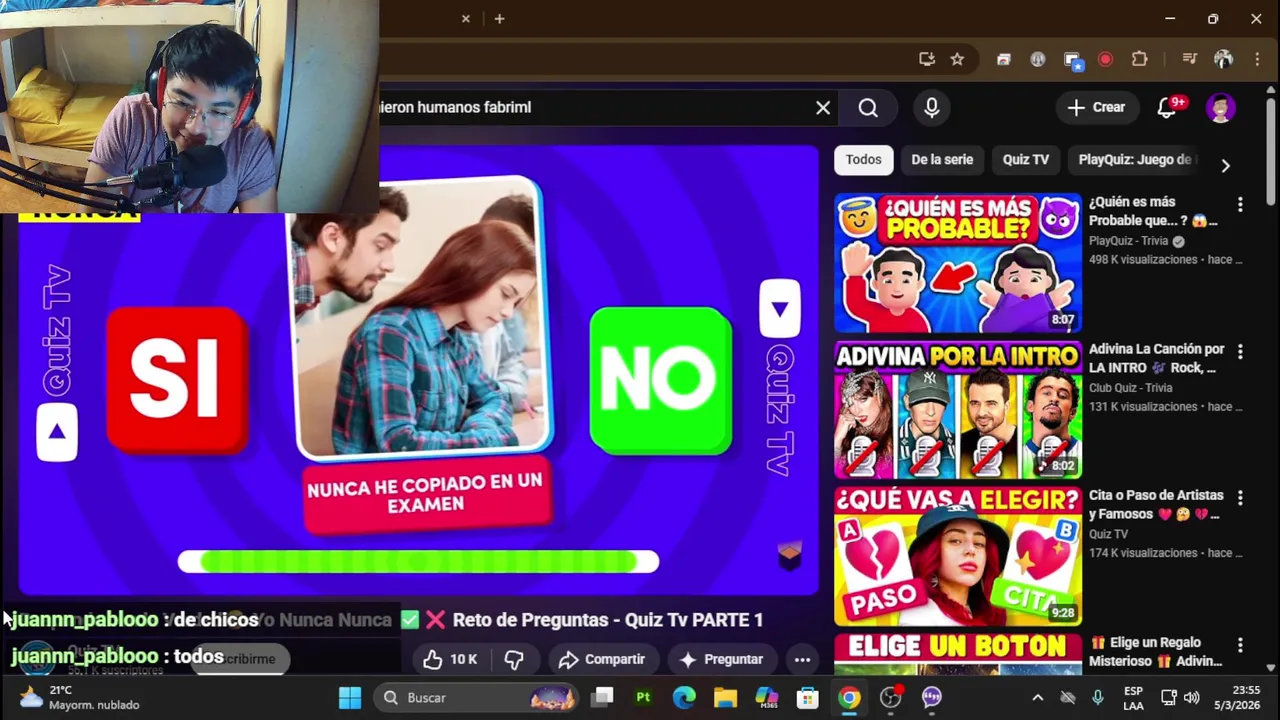Viewport: 1280px width, 720px height.
Task: Open Substance Painter from taskbar
Action: pyautogui.click(x=643, y=697)
